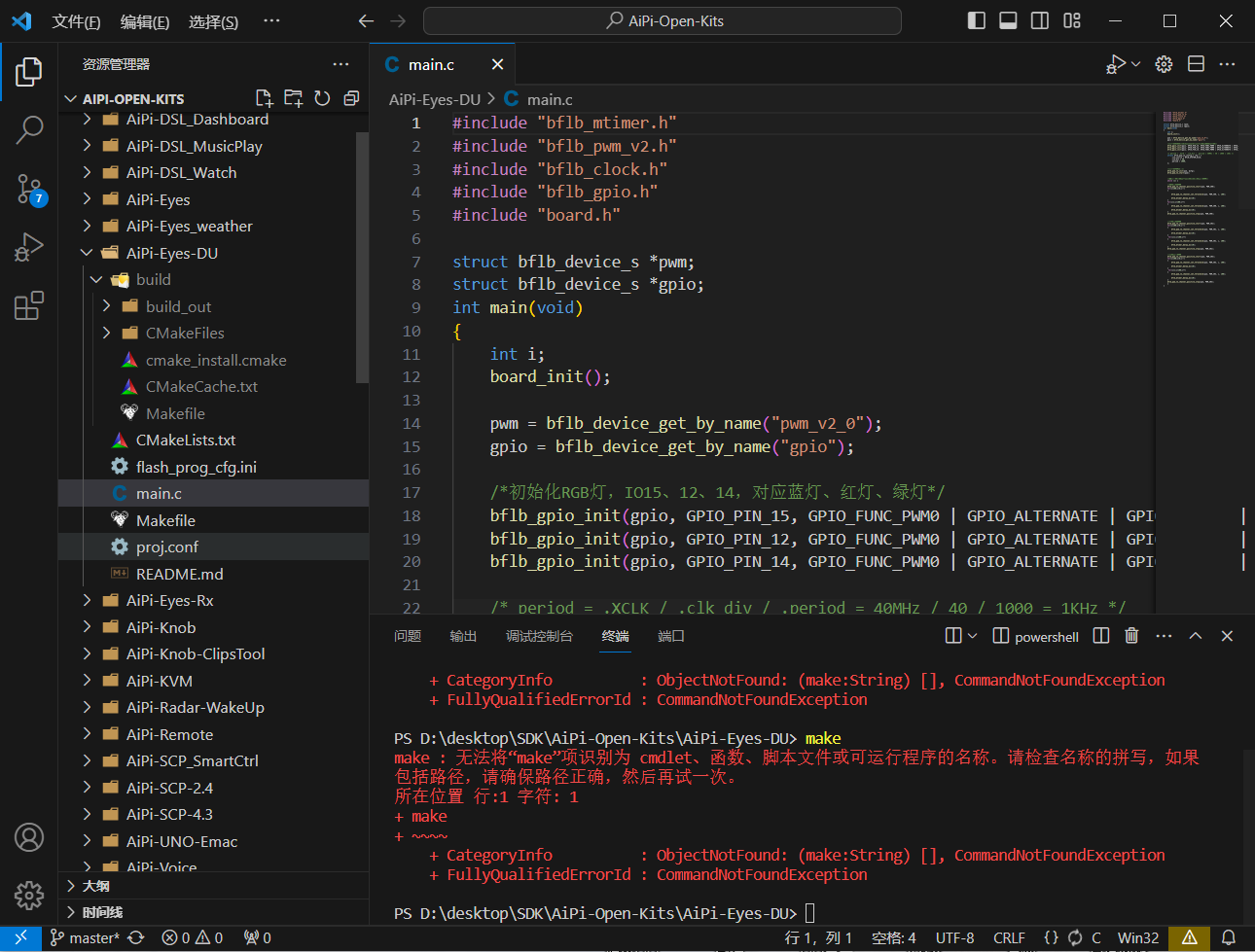Viewport: 1255px width, 952px height.
Task: Click errors and warnings count in status bar
Action: (x=193, y=938)
